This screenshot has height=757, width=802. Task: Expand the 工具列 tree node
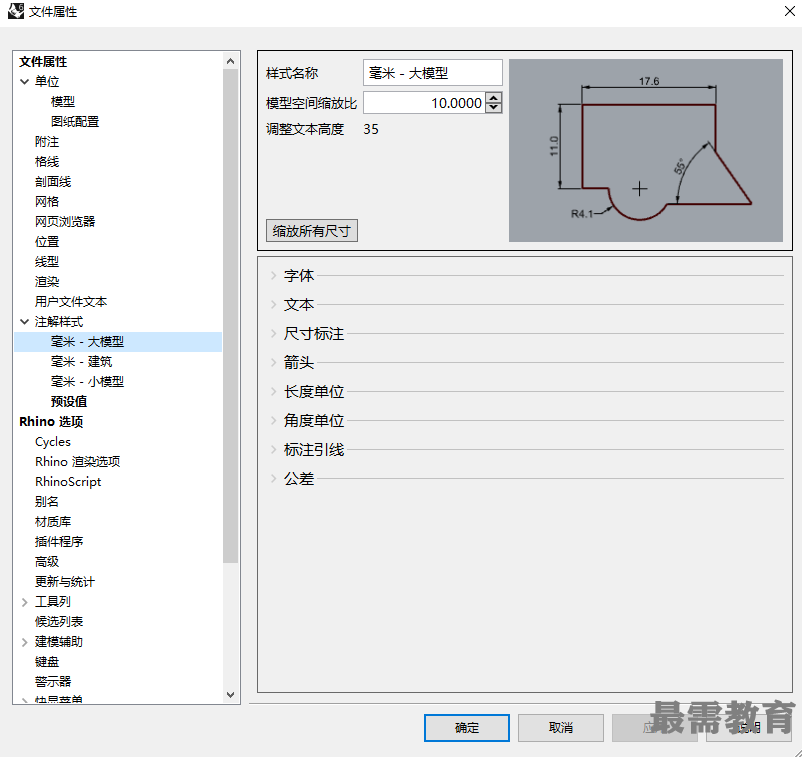tap(24, 602)
